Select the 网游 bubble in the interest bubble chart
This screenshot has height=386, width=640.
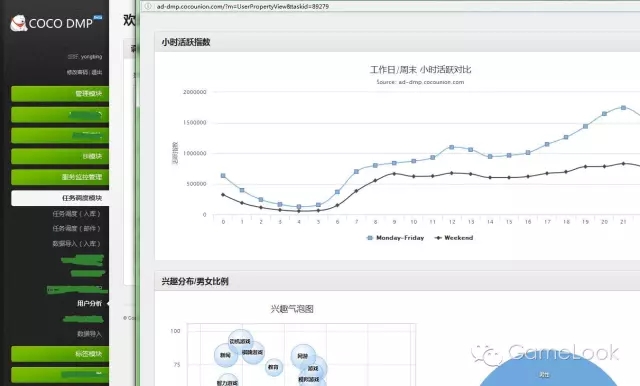(x=303, y=356)
